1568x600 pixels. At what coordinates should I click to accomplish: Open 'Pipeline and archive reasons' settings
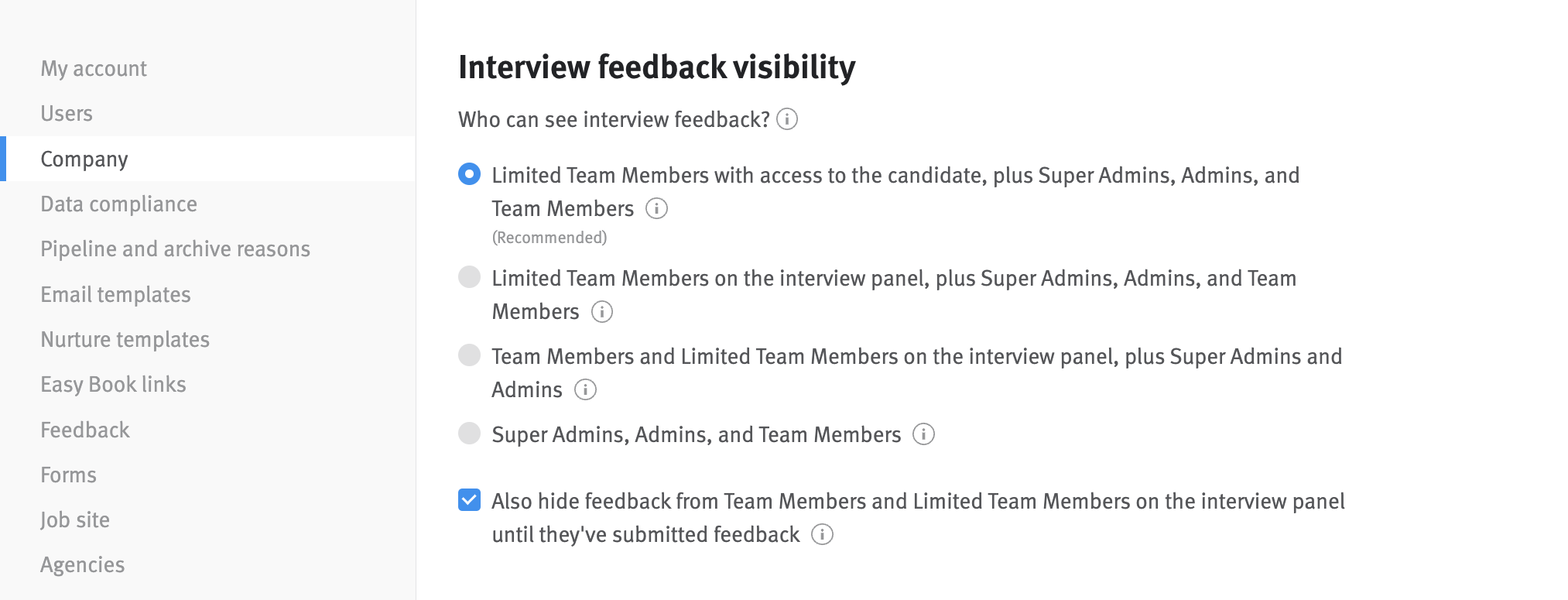[176, 249]
